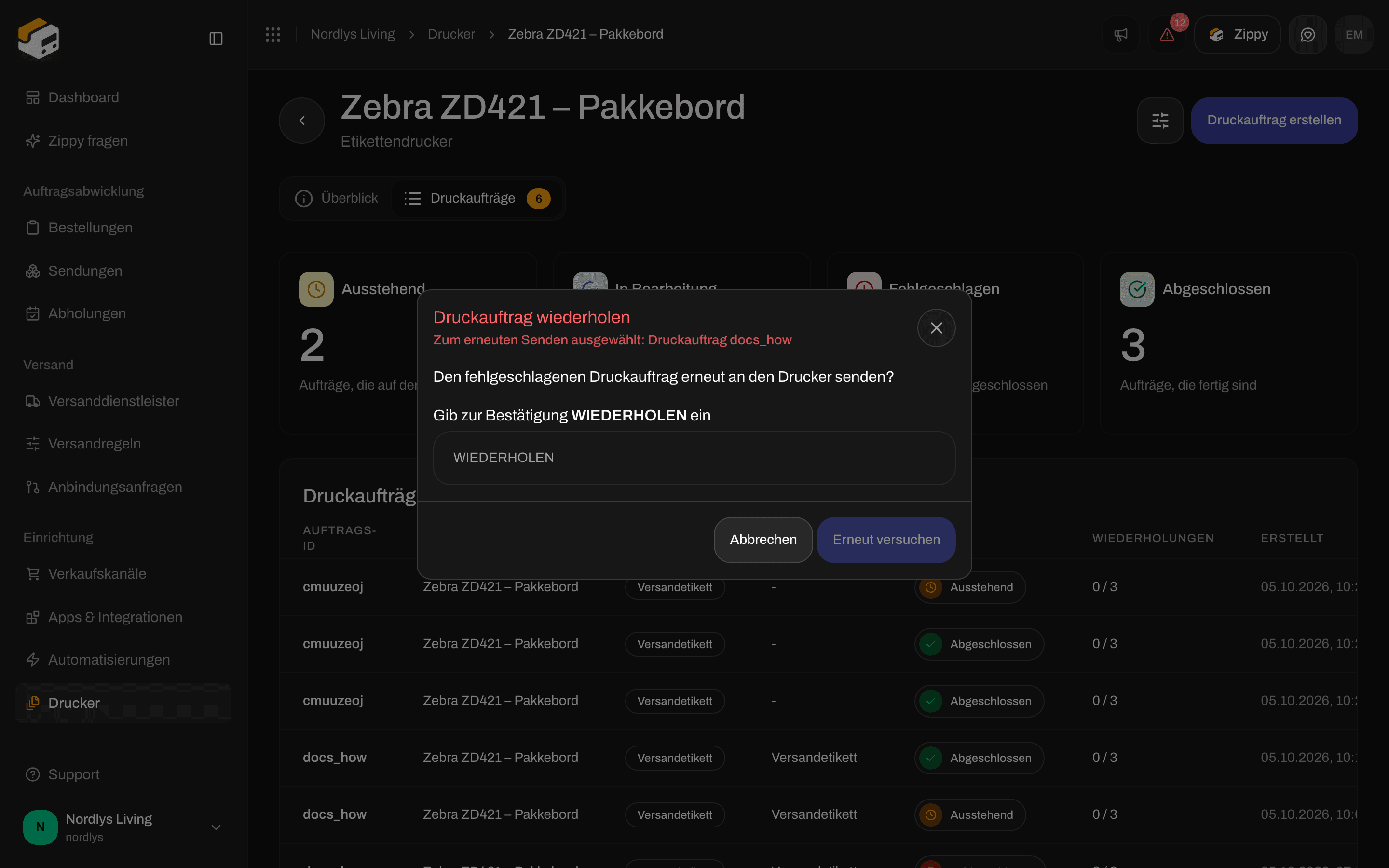Open Zippy fragen in sidebar
The image size is (1389, 868).
click(x=123, y=141)
